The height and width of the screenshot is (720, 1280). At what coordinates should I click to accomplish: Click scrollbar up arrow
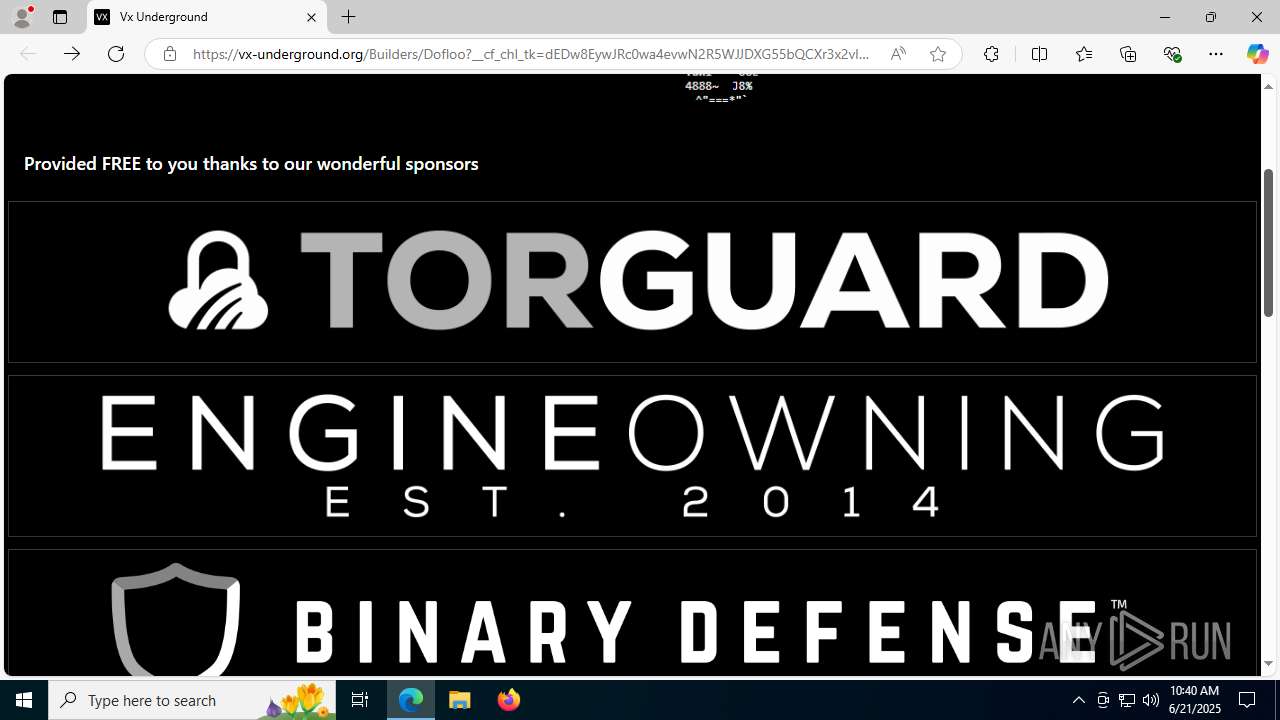tap(1268, 86)
